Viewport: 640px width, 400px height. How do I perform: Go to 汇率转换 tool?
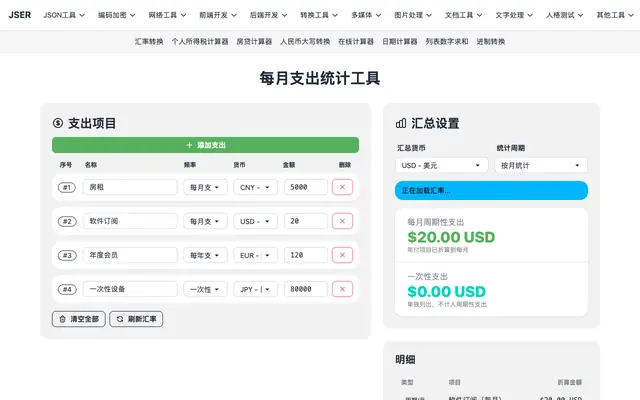pyautogui.click(x=149, y=41)
